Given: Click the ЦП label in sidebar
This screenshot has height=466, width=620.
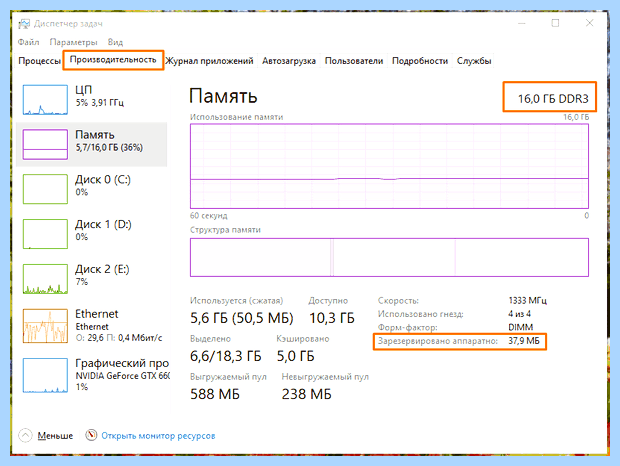Looking at the screenshot, I should click(83, 90).
